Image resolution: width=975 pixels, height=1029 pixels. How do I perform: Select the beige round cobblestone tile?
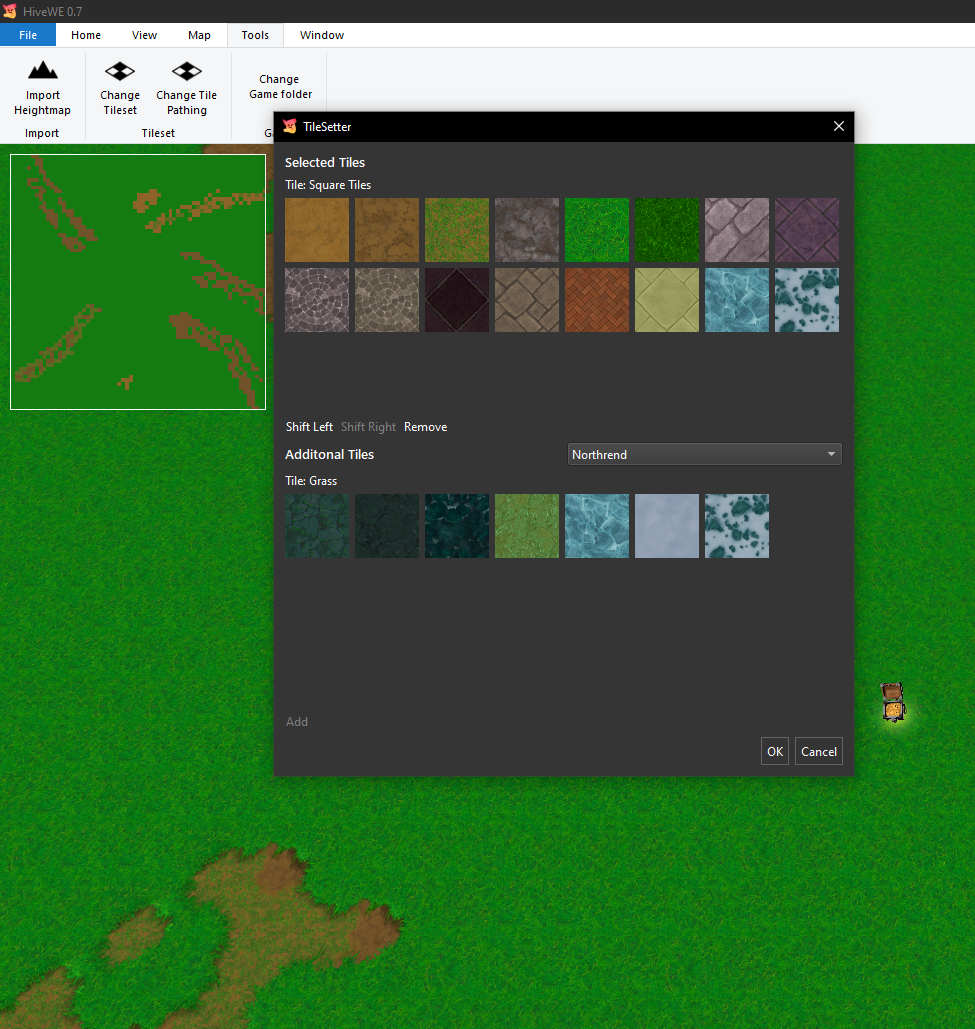[387, 300]
